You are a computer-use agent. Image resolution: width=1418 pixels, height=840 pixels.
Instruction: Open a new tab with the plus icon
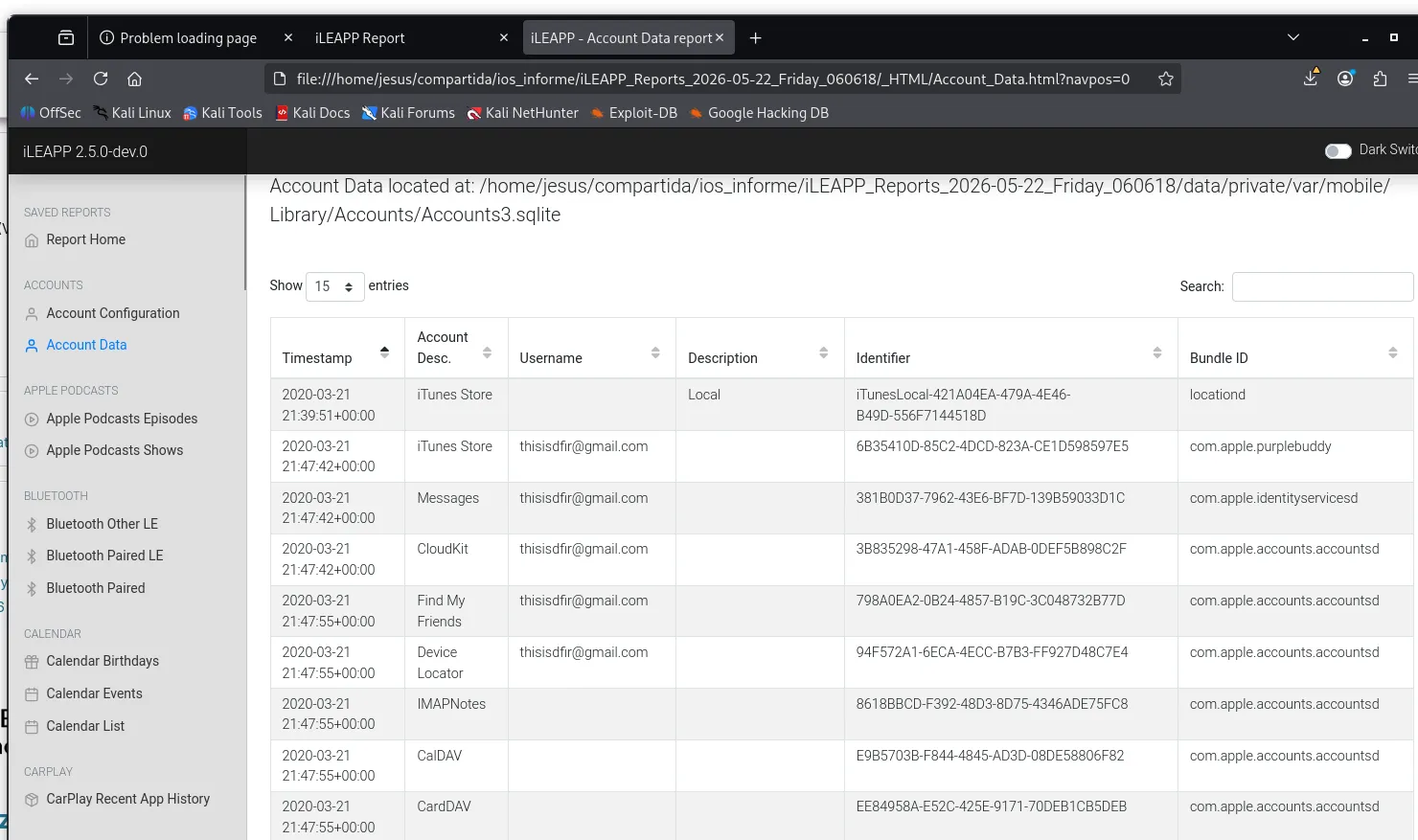tap(755, 38)
